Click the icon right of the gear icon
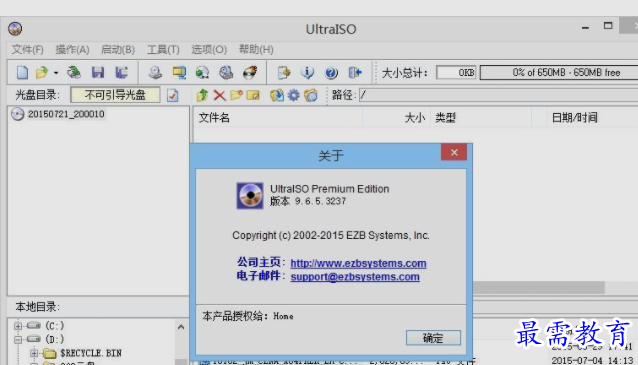Screen dimensions: 638x365 311,96
